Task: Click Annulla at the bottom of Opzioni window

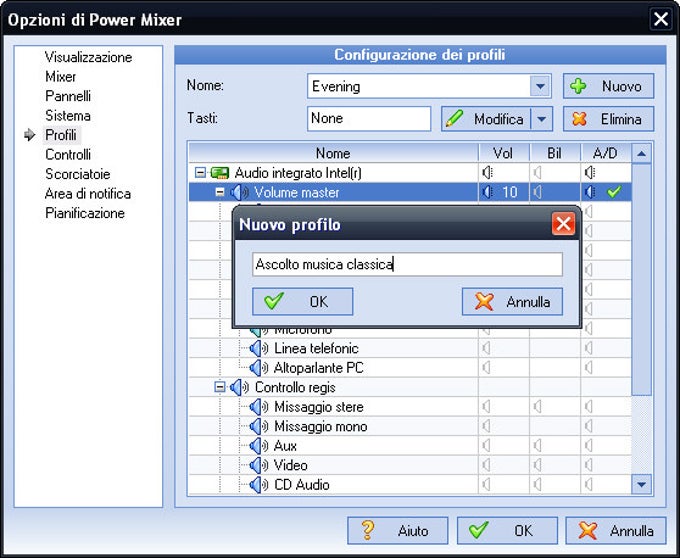Action: (x=616, y=530)
